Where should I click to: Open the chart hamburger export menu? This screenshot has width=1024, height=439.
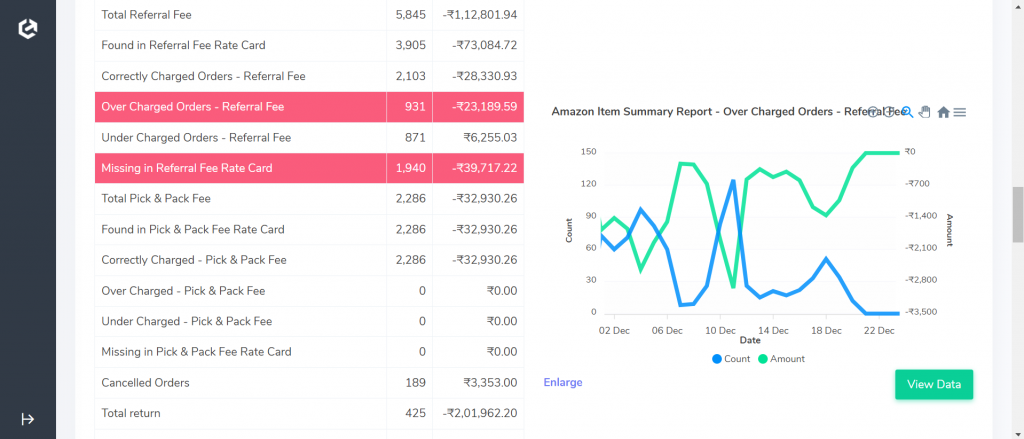959,112
